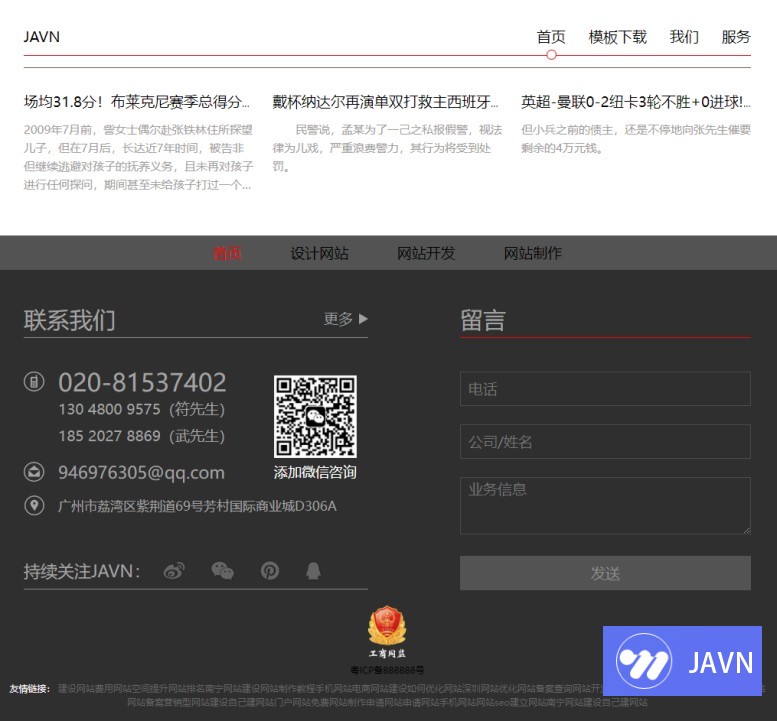This screenshot has height=721, width=777.
Task: Click the 电话 input field
Action: coord(605,389)
